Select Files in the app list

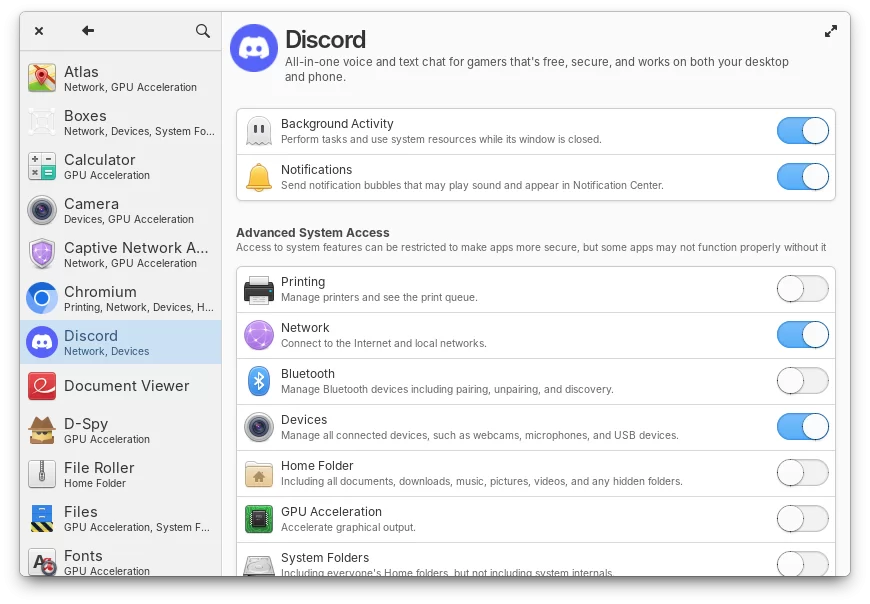[120, 518]
